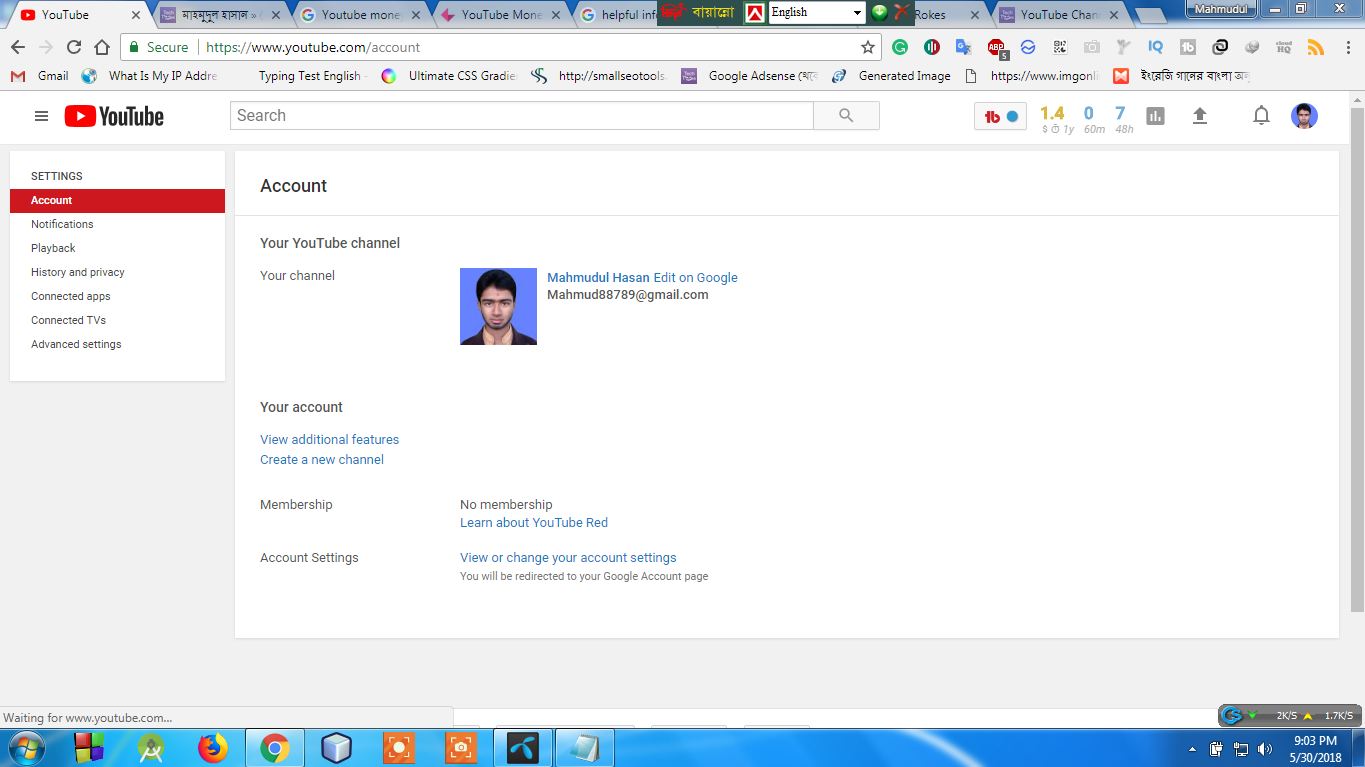1365x767 pixels.
Task: Open the YouTube hamburger guide menu
Action: [x=41, y=116]
